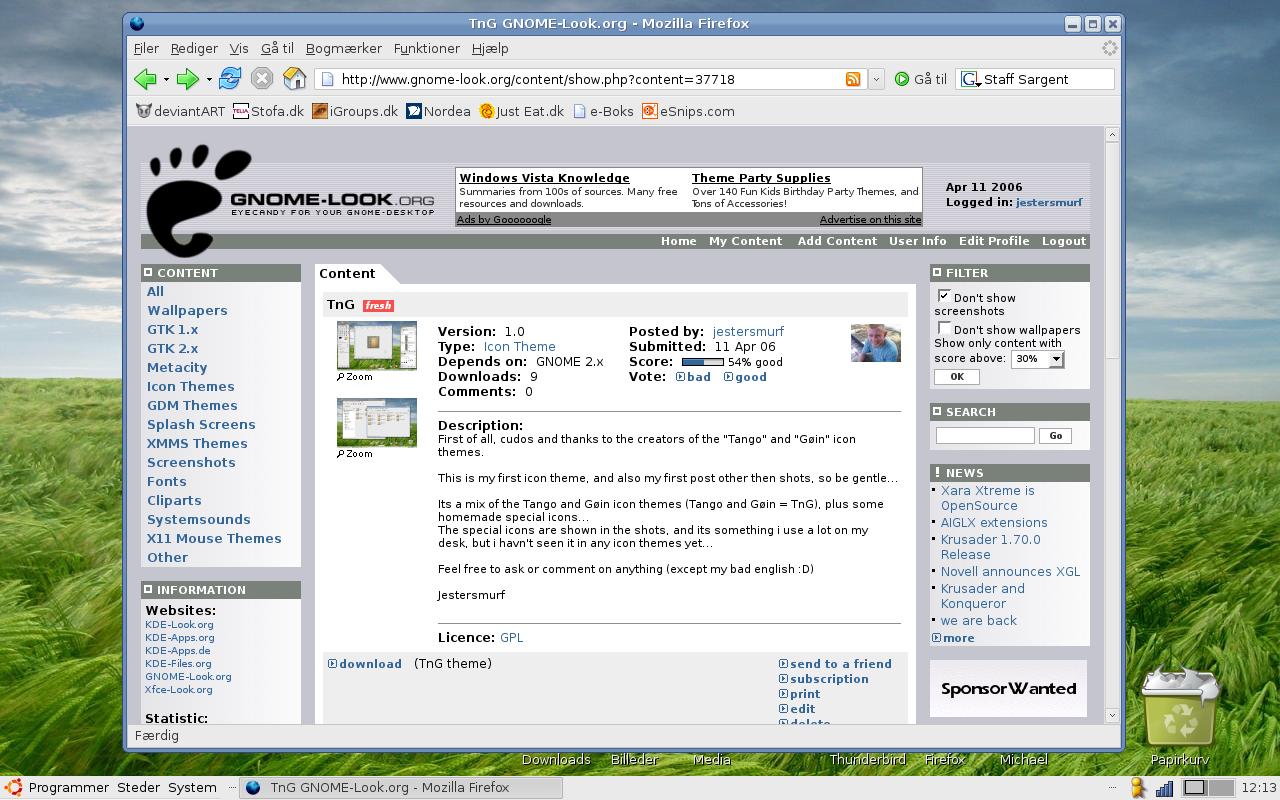Viewport: 1280px width, 800px height.
Task: Go forward with the green forward arrow
Action: coord(187,79)
